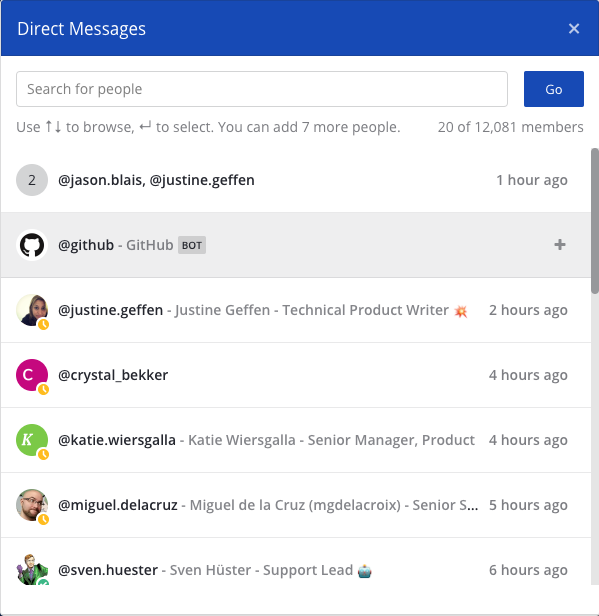
Task: Click the 5 hours ago timestamp
Action: tap(528, 505)
